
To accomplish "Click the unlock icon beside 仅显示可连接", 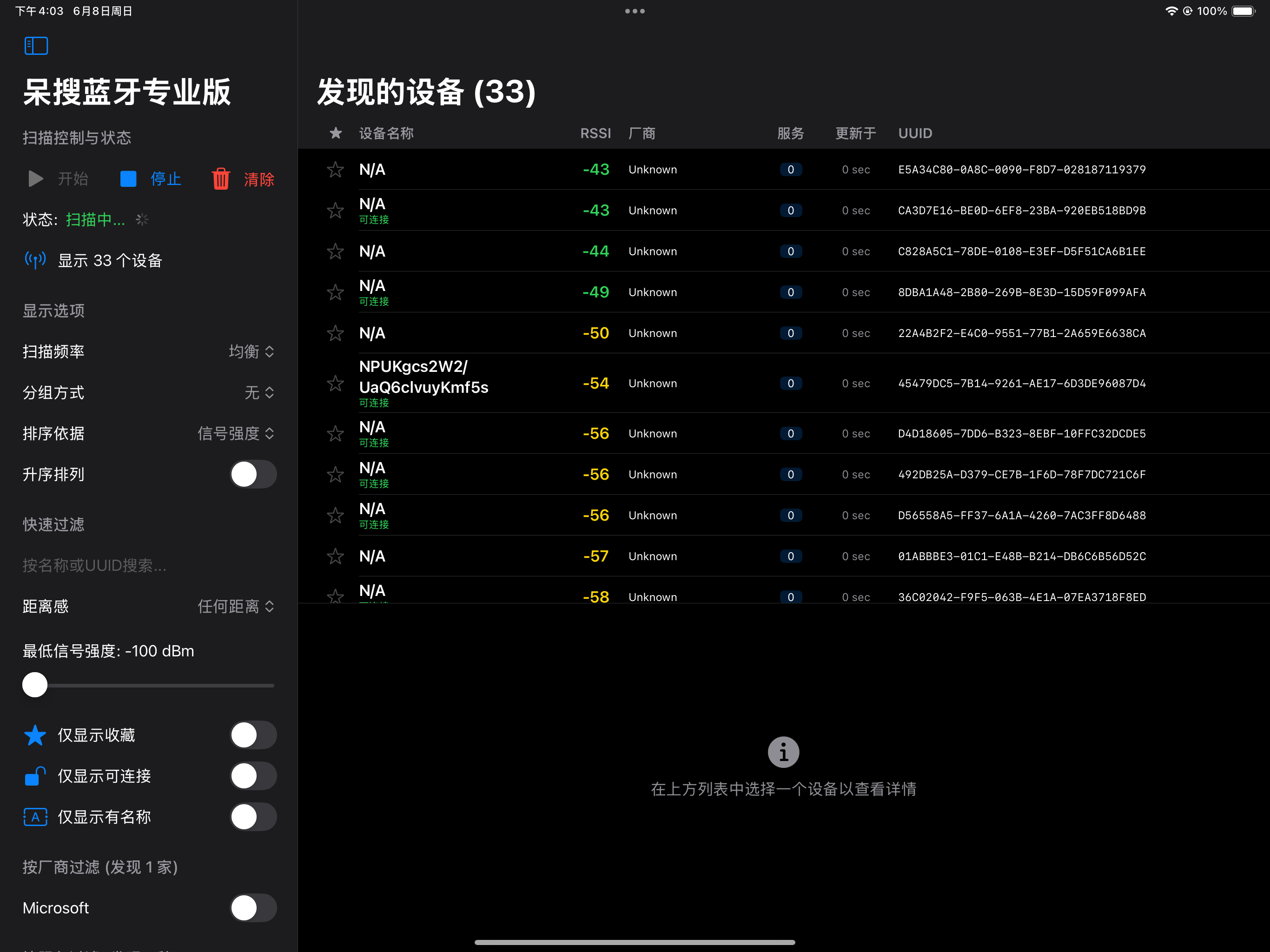I will coord(35,776).
